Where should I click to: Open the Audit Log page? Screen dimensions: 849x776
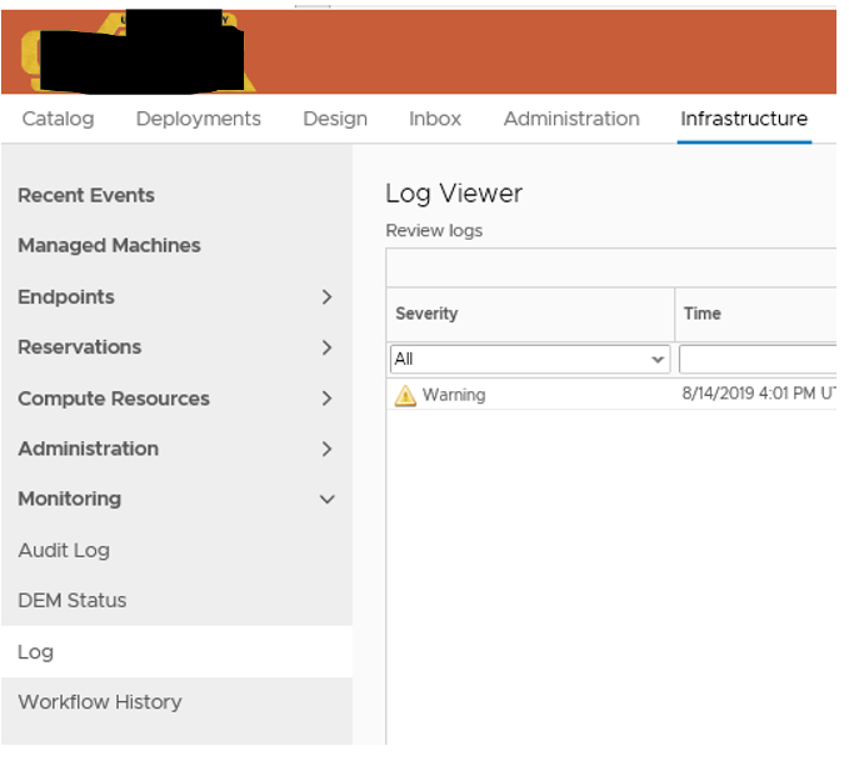coord(64,550)
